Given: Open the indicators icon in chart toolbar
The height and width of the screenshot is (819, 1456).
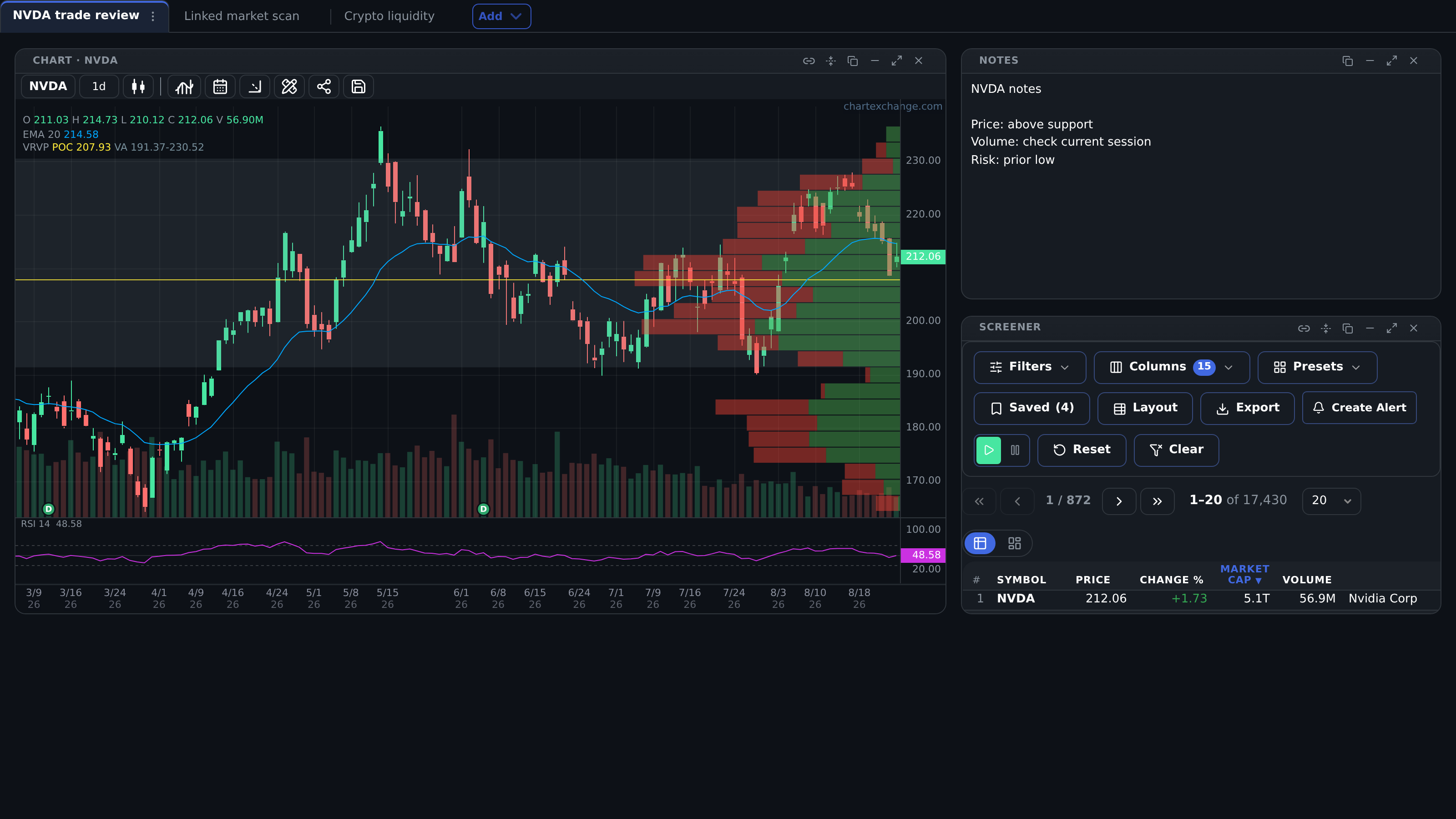Looking at the screenshot, I should [184, 86].
